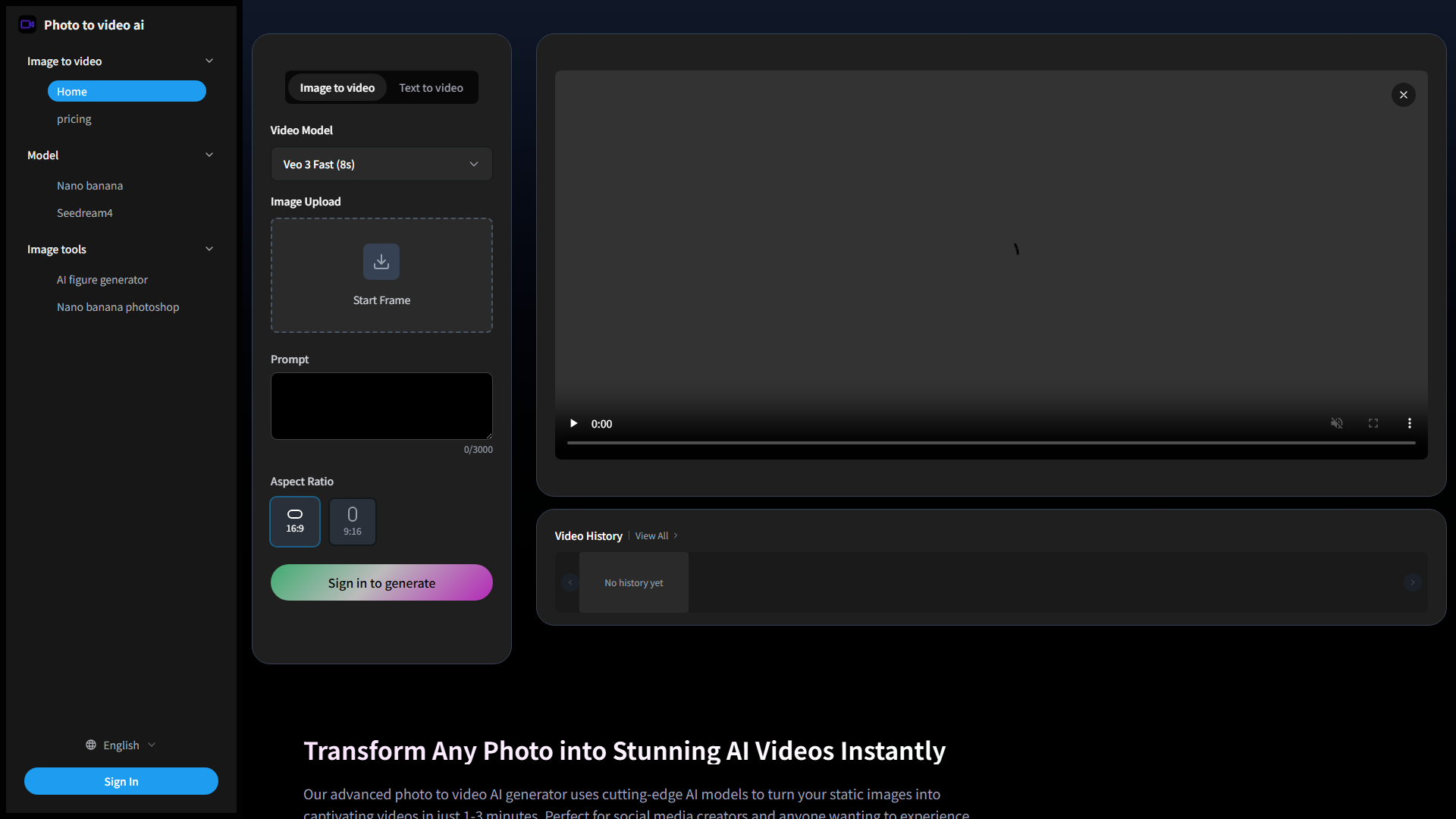Enter fullscreen on the video player
The height and width of the screenshot is (819, 1456).
click(x=1373, y=423)
